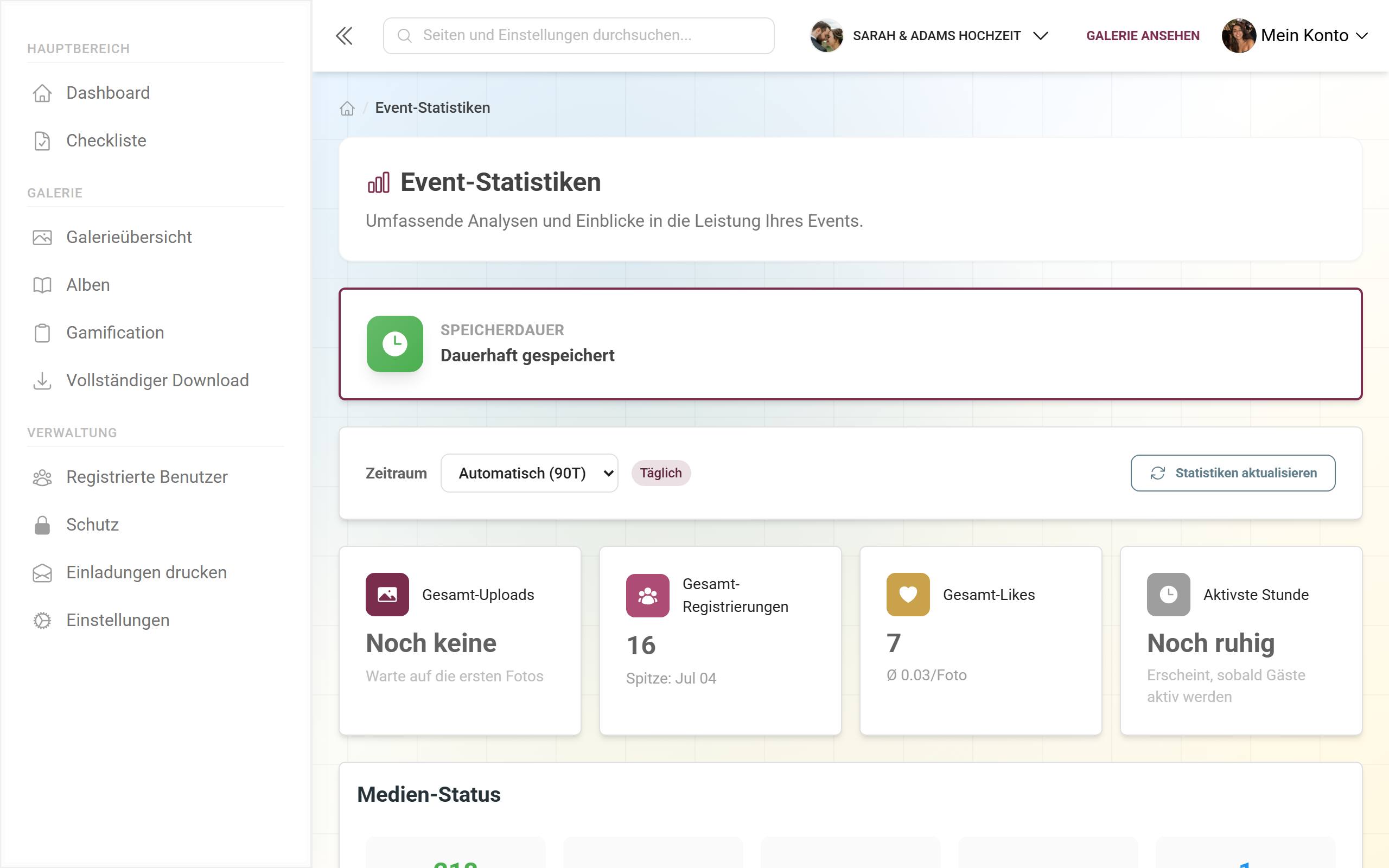The width and height of the screenshot is (1389, 868).
Task: Click the Gesamt-Registrierungen people icon
Action: [x=648, y=596]
